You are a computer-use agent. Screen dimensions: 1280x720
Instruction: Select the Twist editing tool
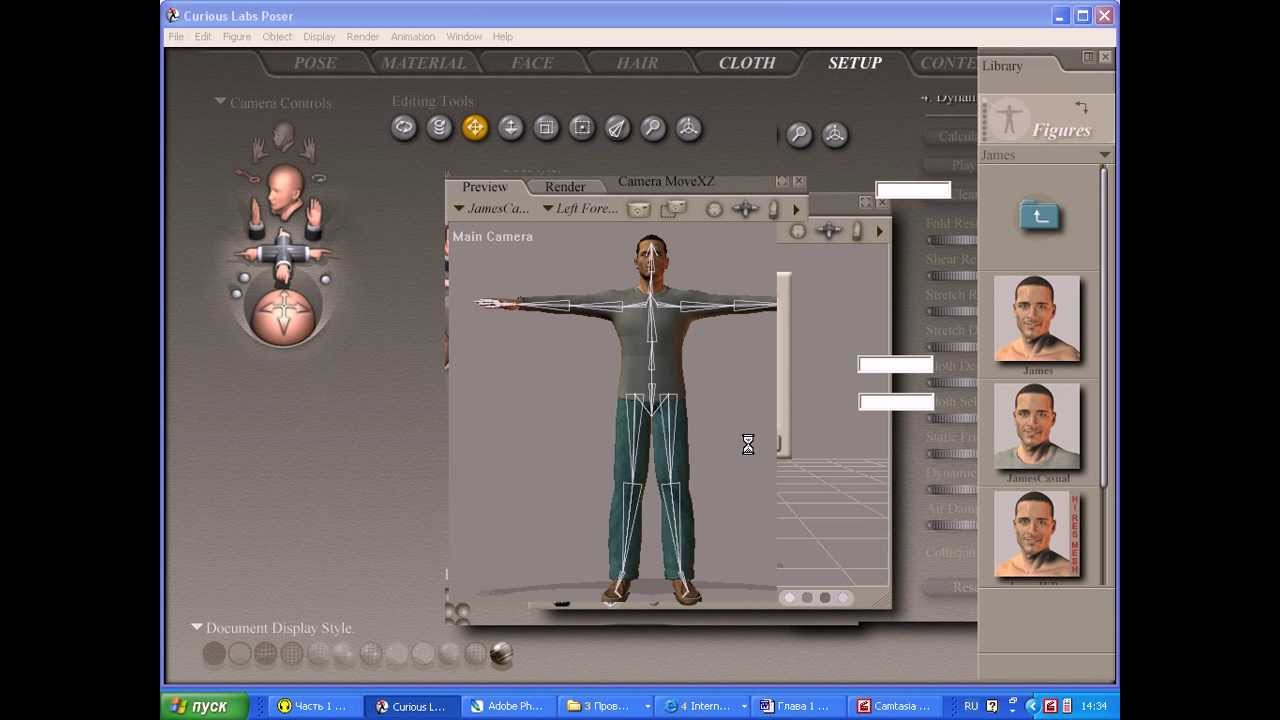click(439, 127)
